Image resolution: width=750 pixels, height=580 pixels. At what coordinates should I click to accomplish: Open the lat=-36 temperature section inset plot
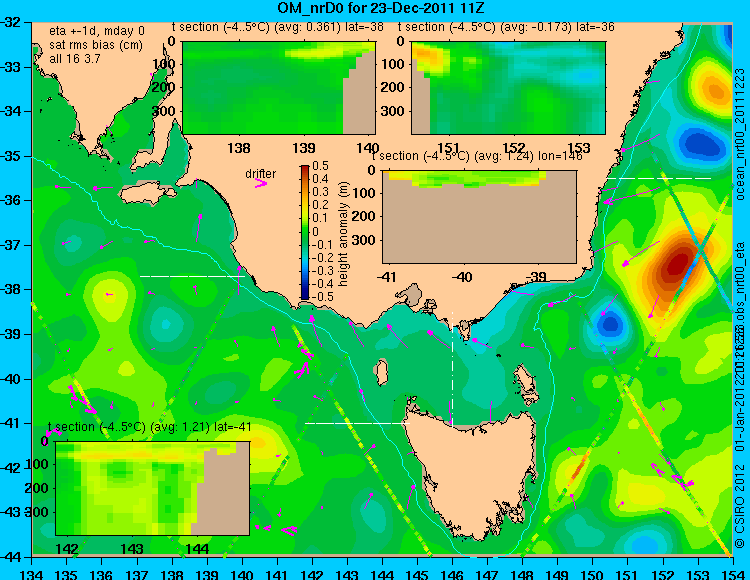point(508,88)
